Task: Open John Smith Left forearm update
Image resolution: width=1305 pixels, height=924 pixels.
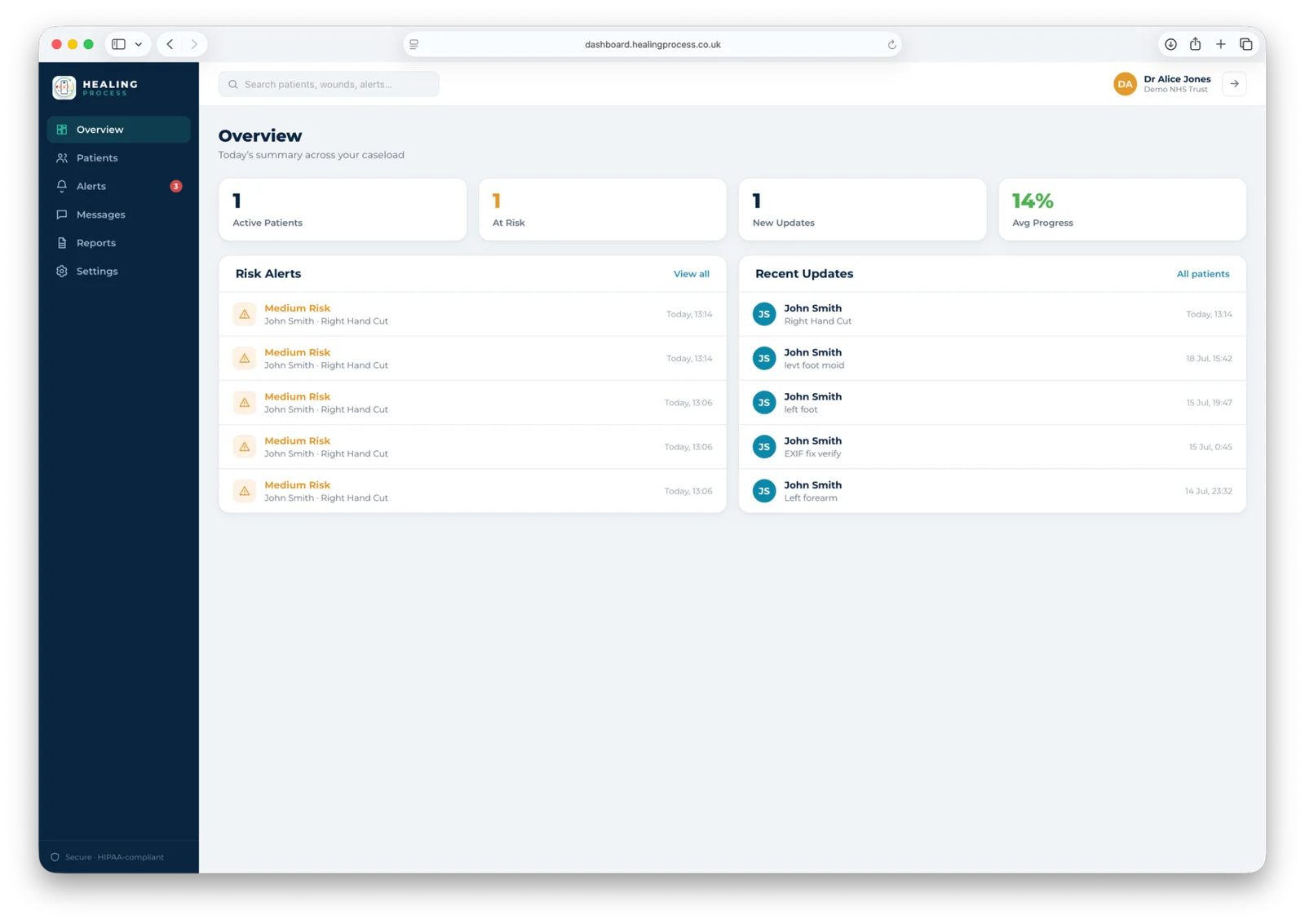Action: [x=992, y=491]
